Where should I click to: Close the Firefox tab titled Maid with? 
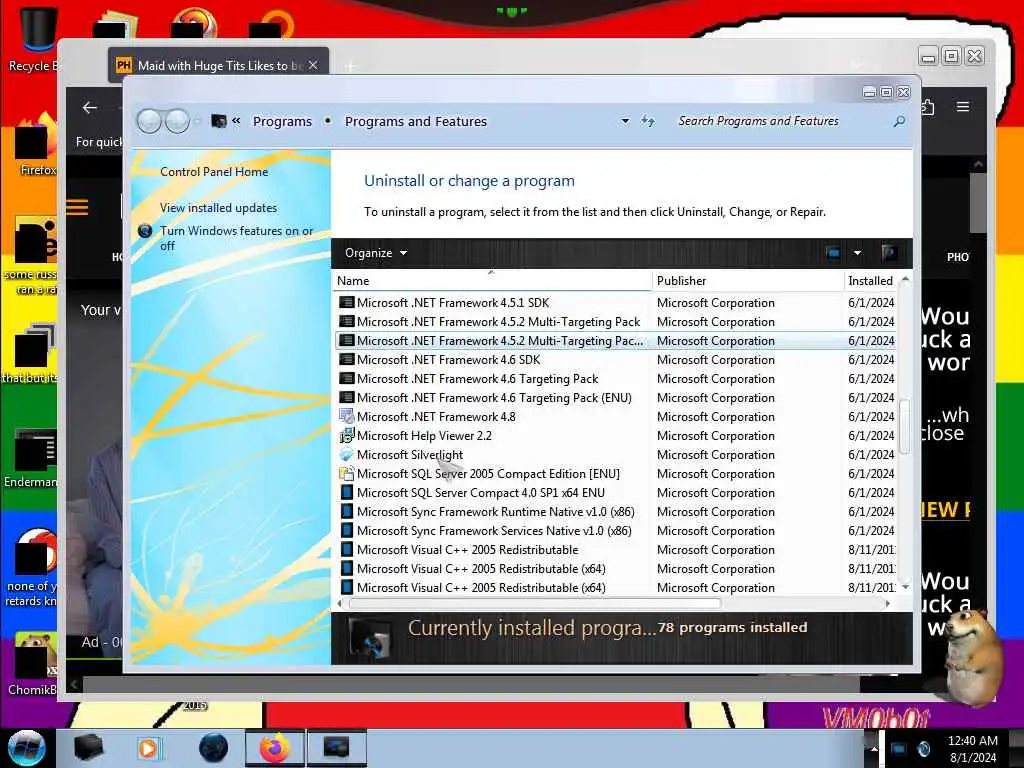coord(313,65)
